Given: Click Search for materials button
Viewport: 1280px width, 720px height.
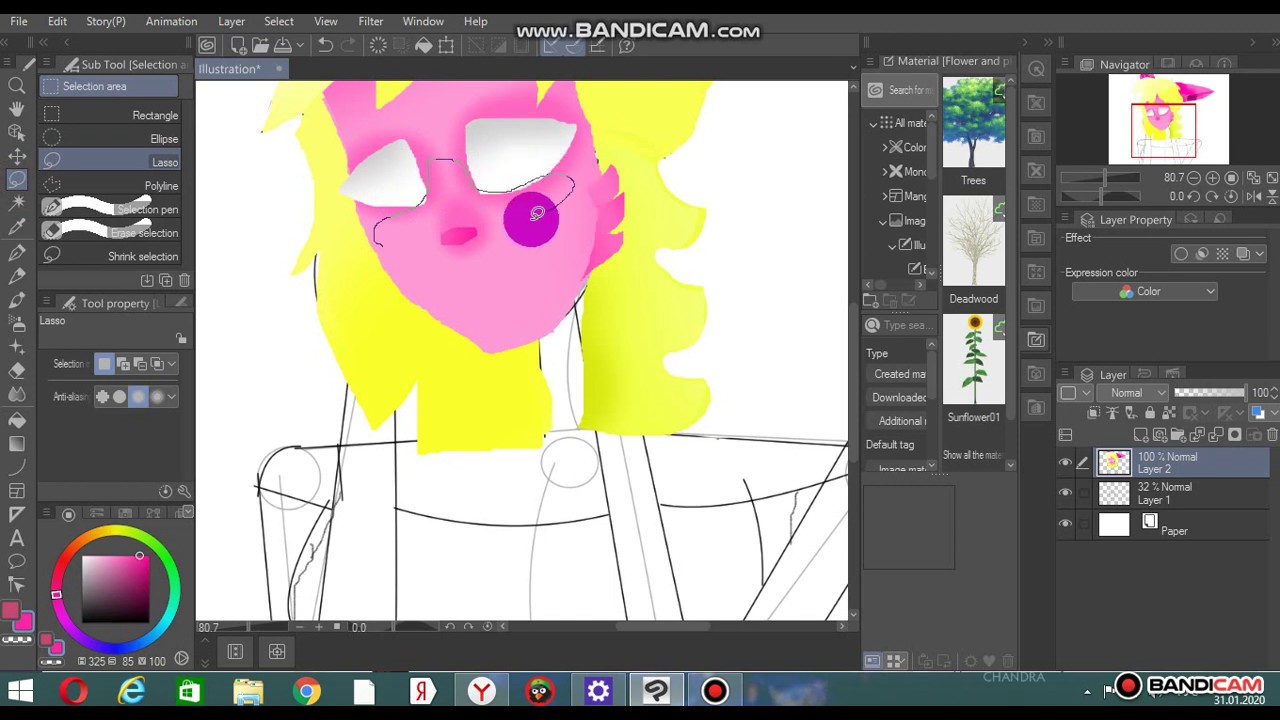Looking at the screenshot, I should pyautogui.click(x=898, y=90).
